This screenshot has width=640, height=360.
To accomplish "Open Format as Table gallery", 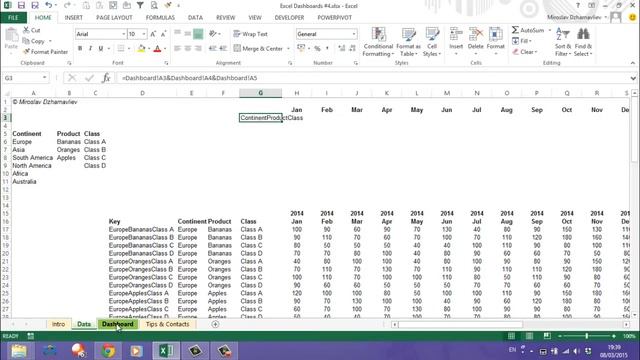I will click(408, 42).
